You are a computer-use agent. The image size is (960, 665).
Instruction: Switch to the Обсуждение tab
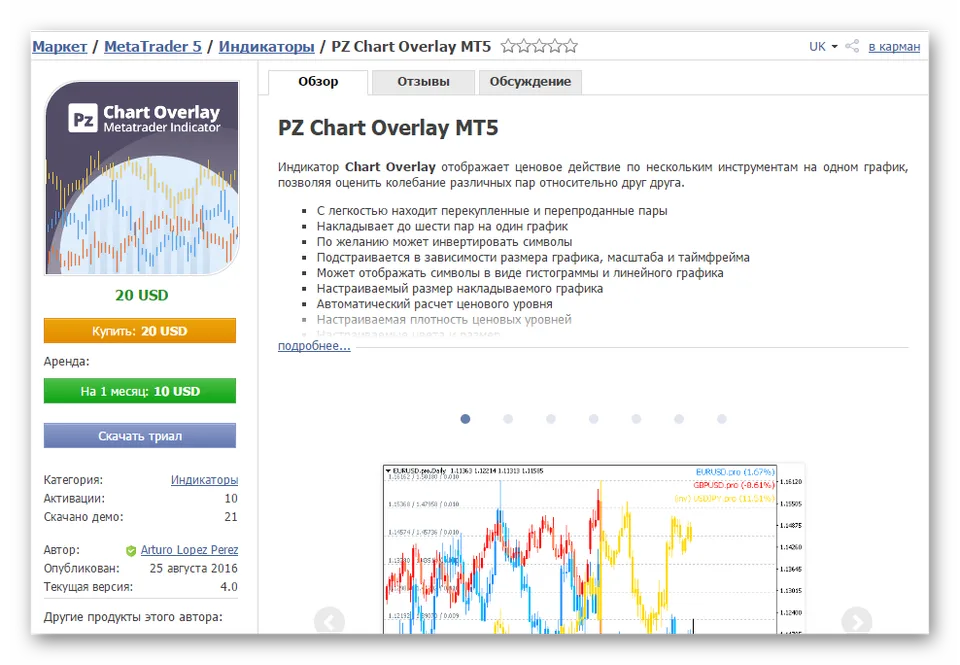pos(530,82)
